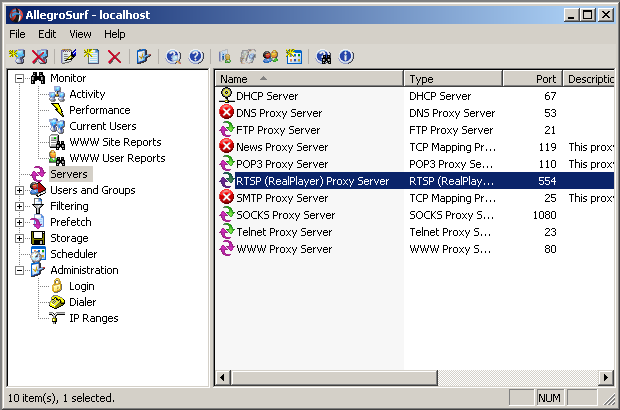Image resolution: width=620 pixels, height=410 pixels.
Task: Click the IP Ranges icon in tree
Action: tap(57, 318)
